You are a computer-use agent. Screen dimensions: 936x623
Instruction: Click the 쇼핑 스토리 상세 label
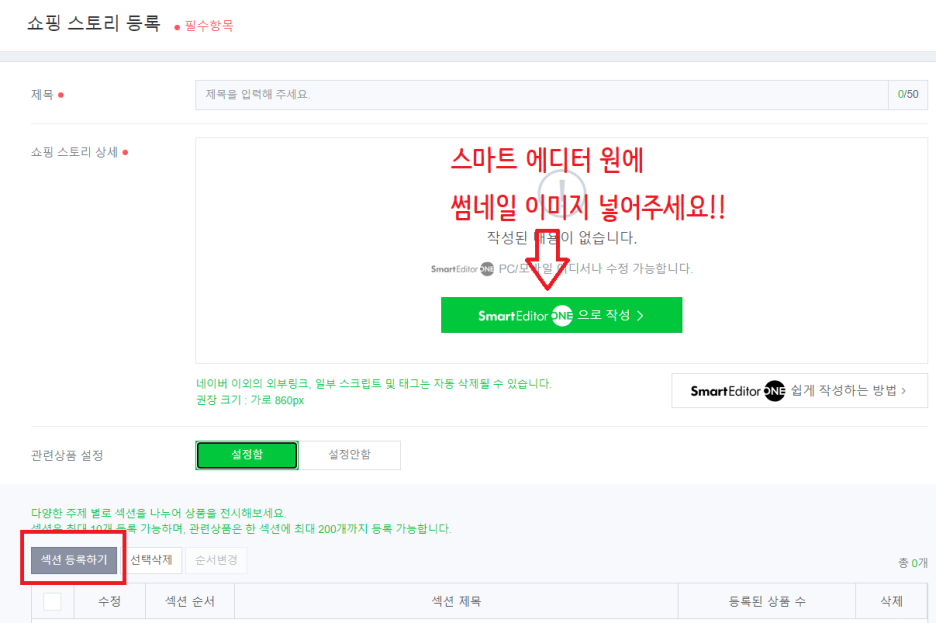pos(75,152)
